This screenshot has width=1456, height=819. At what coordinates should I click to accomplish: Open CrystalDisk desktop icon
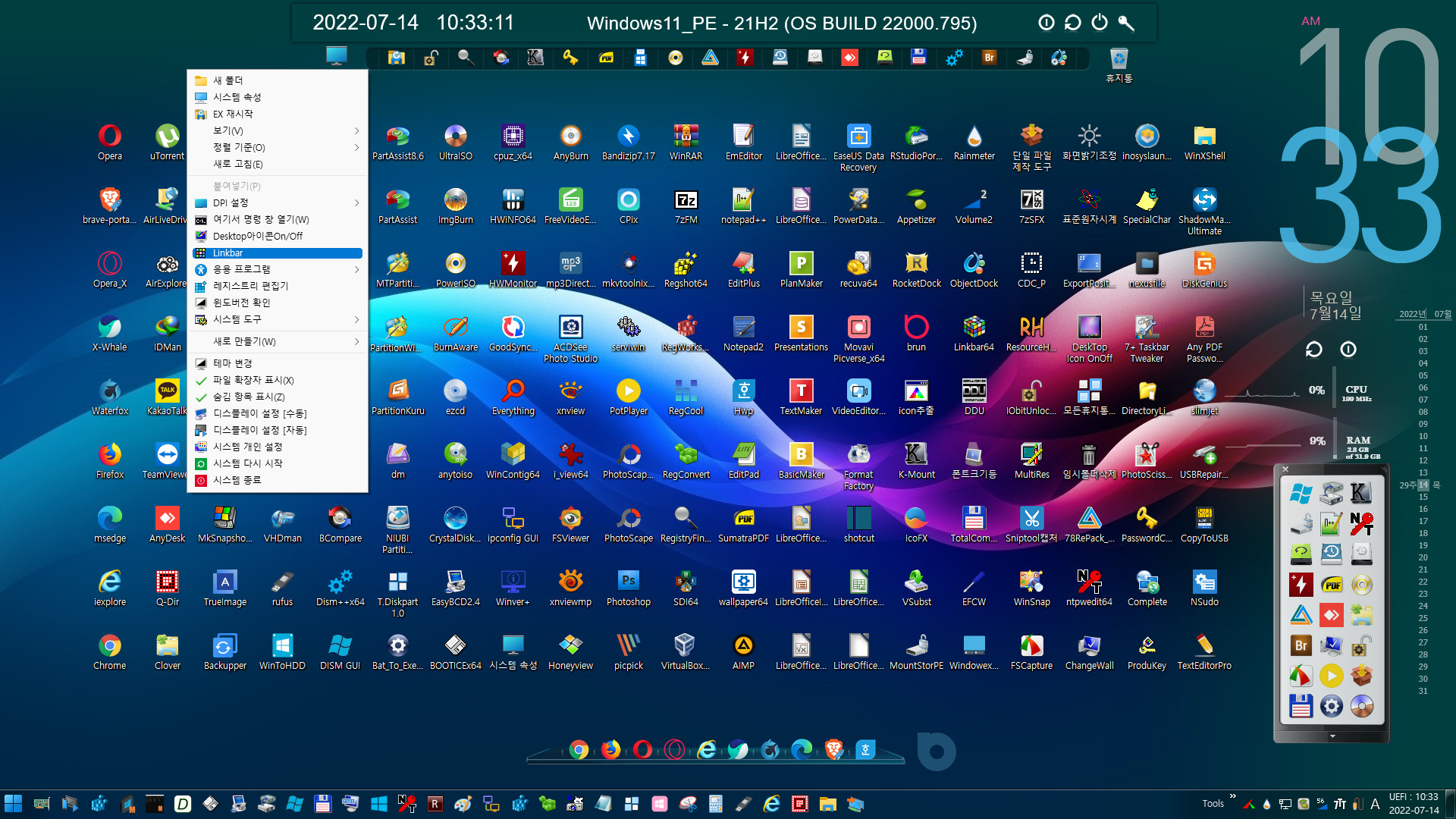pyautogui.click(x=455, y=524)
